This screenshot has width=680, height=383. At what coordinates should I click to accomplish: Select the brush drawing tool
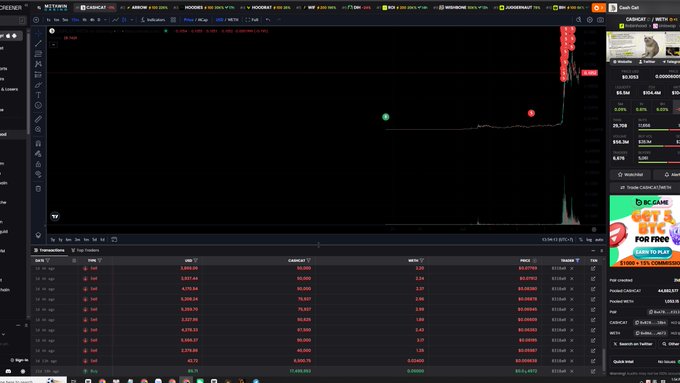(x=38, y=85)
